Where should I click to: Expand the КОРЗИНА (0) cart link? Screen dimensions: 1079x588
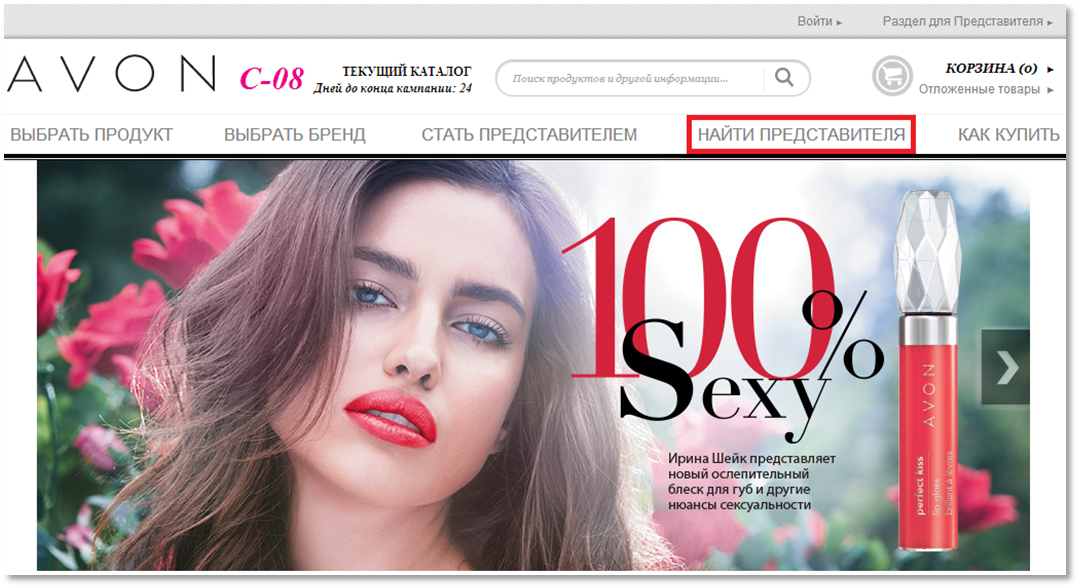point(999,68)
